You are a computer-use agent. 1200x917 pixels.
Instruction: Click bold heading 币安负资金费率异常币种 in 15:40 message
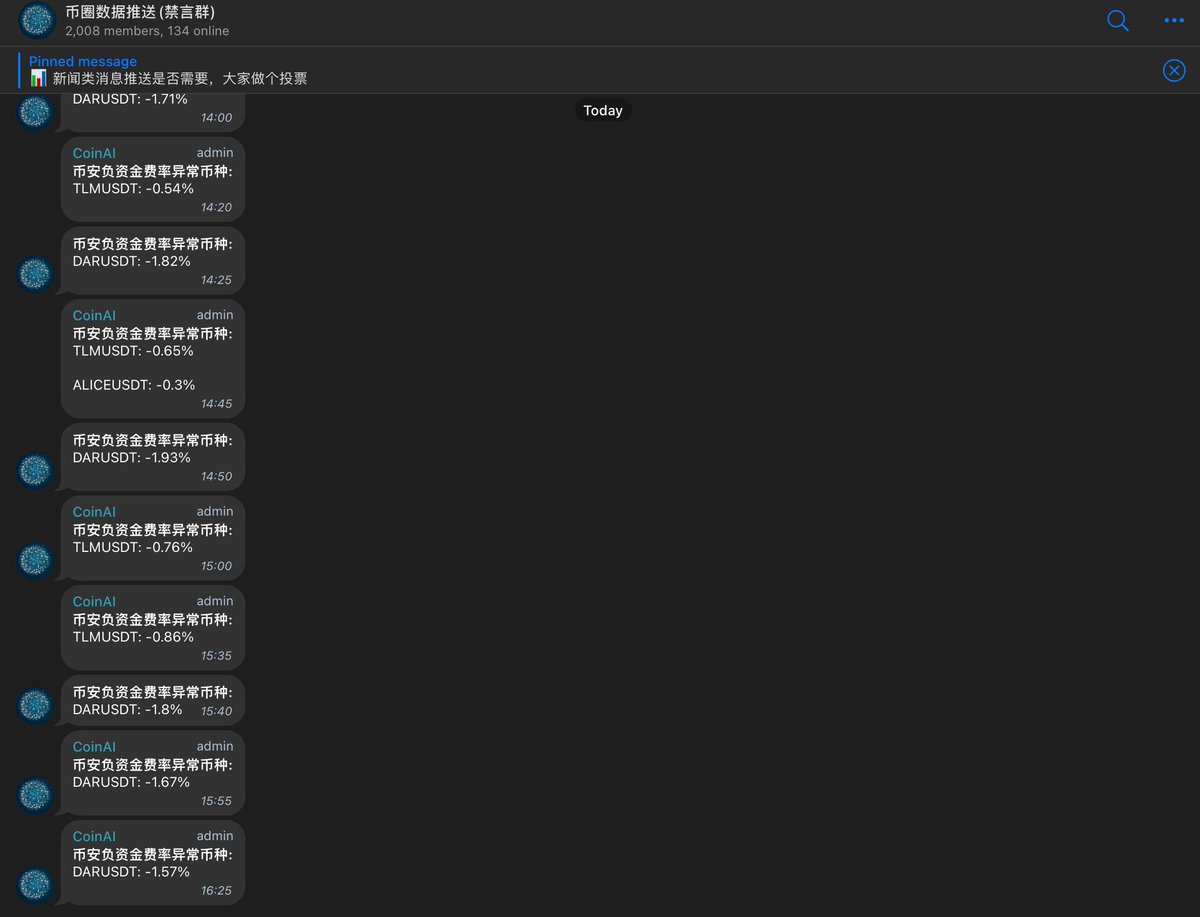[152, 692]
